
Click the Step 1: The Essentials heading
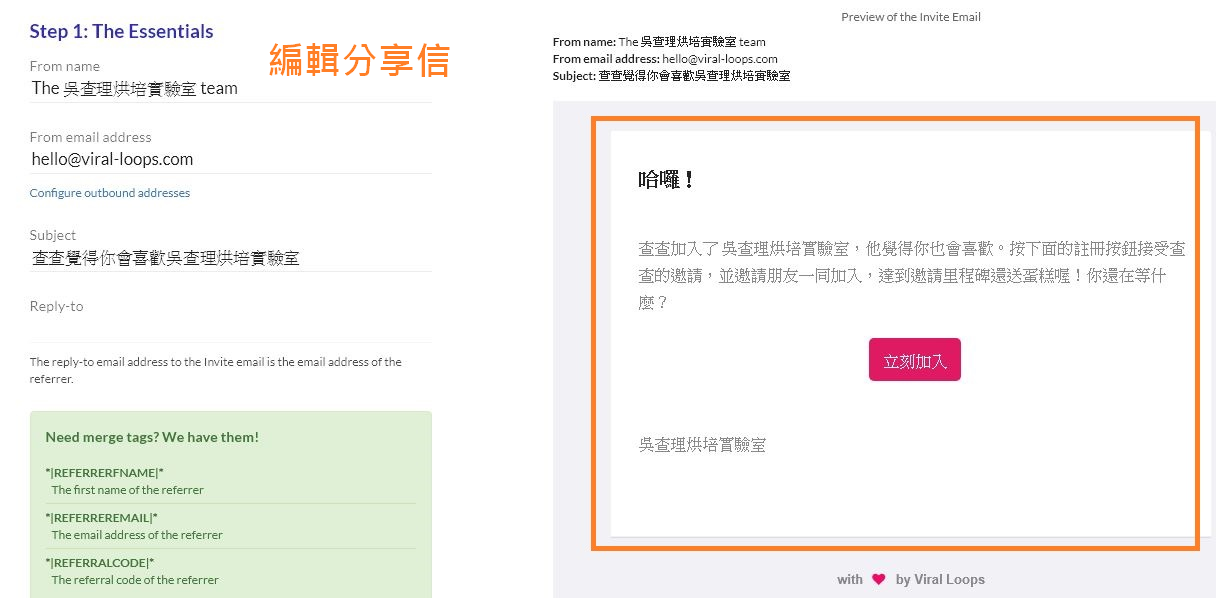point(122,31)
